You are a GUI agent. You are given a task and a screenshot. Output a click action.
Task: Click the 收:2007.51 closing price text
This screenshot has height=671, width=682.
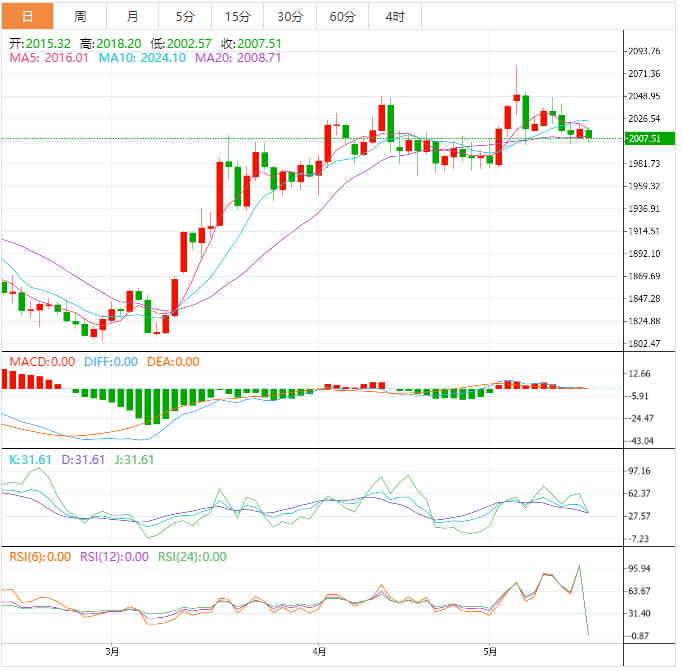[249, 44]
